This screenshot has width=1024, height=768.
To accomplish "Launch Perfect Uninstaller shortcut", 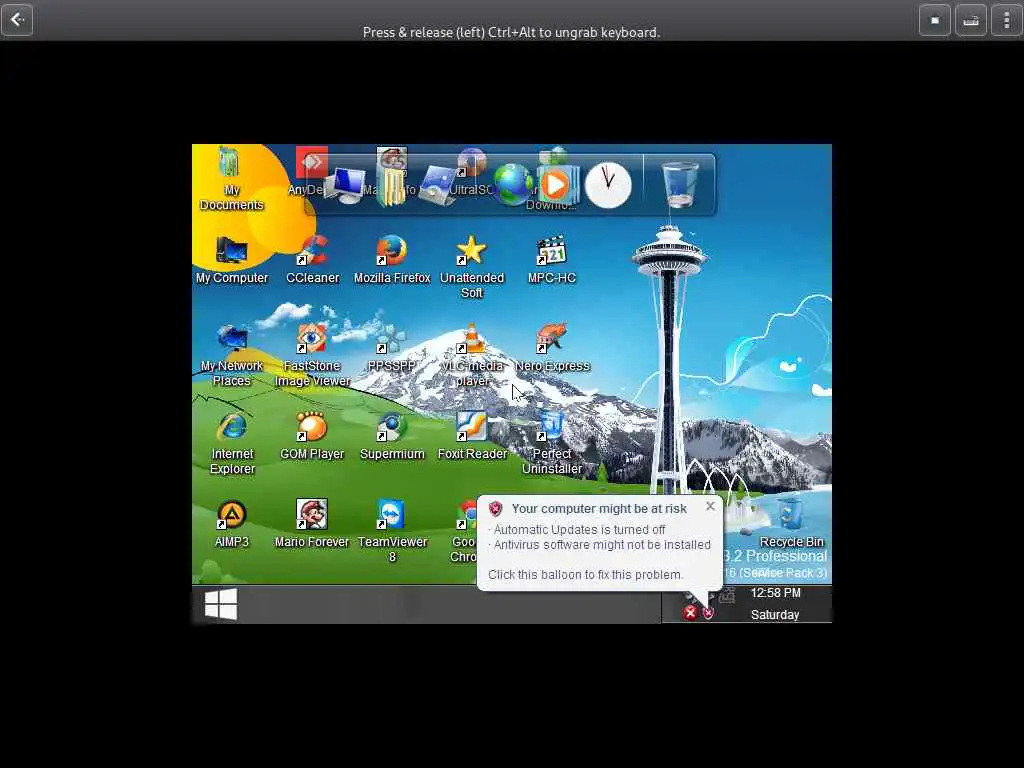I will coord(552,444).
